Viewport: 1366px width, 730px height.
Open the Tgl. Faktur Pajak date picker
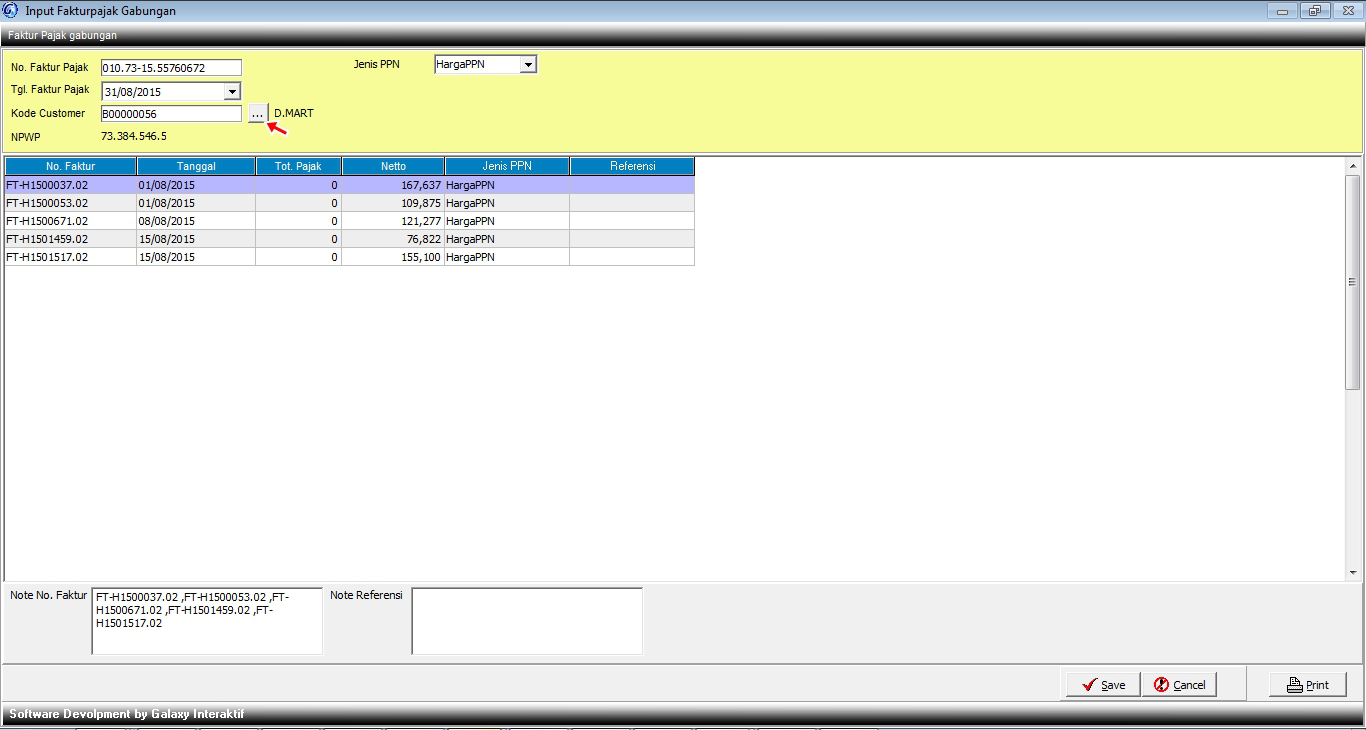tap(232, 92)
